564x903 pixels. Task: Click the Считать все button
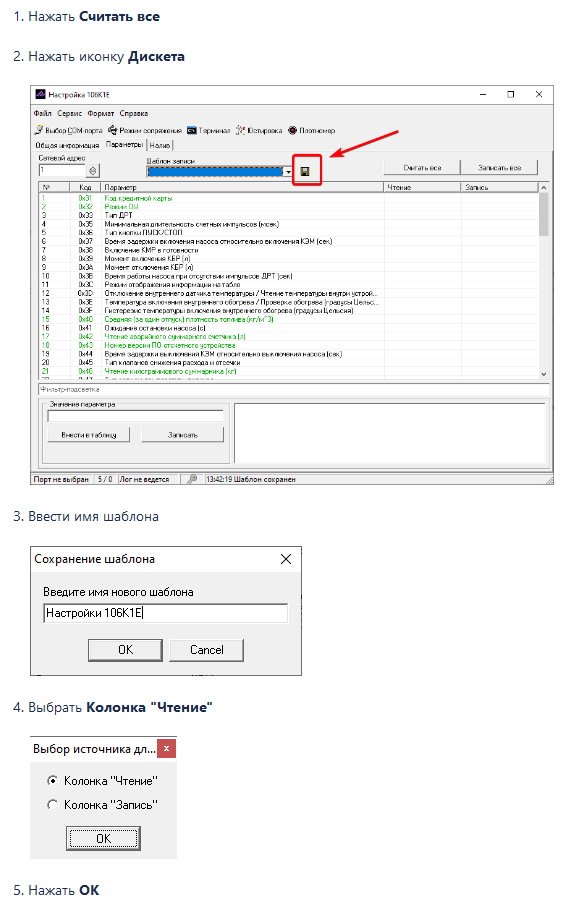click(422, 168)
